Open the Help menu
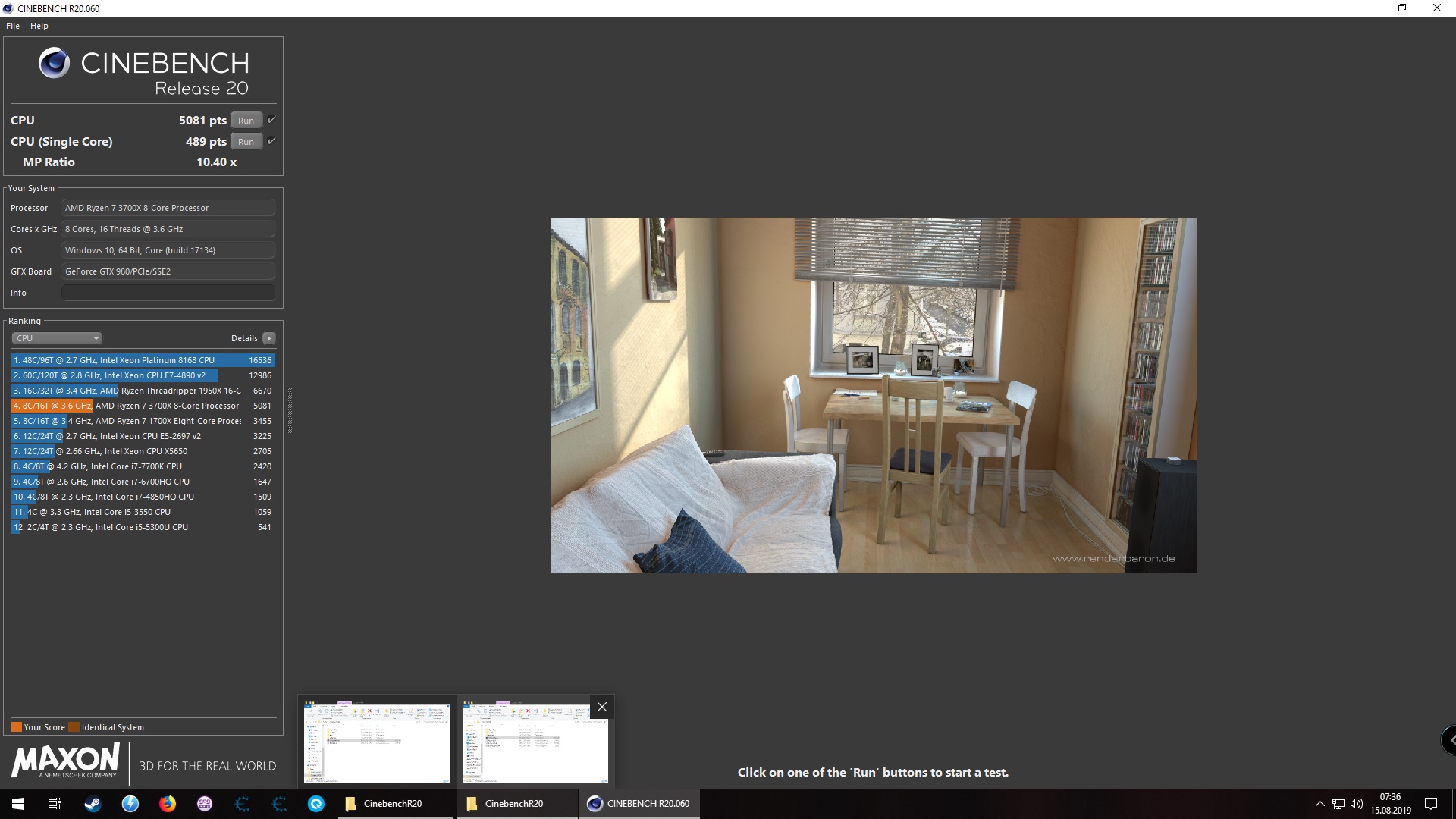 39,26
